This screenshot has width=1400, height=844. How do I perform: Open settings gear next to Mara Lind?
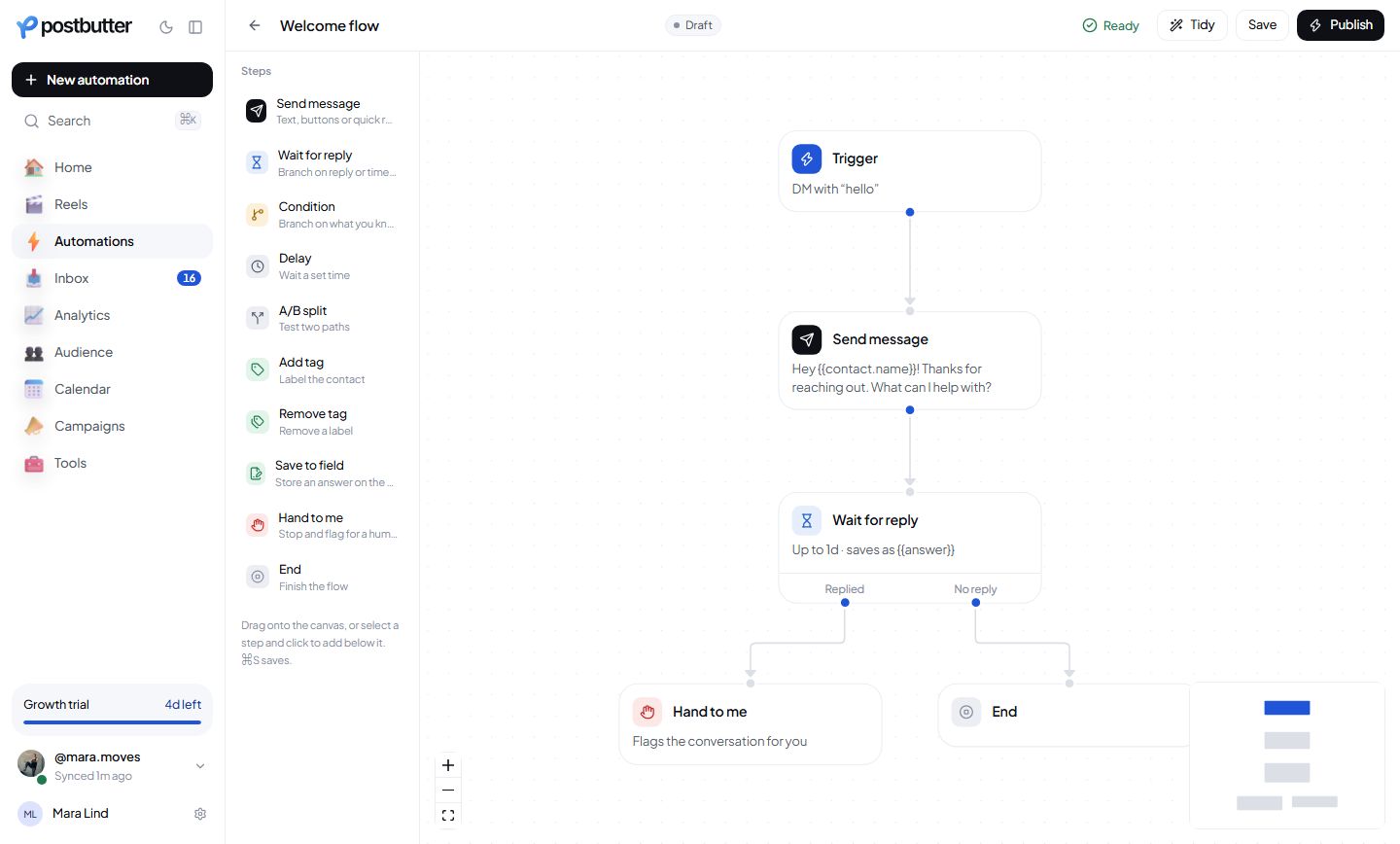pyautogui.click(x=200, y=814)
